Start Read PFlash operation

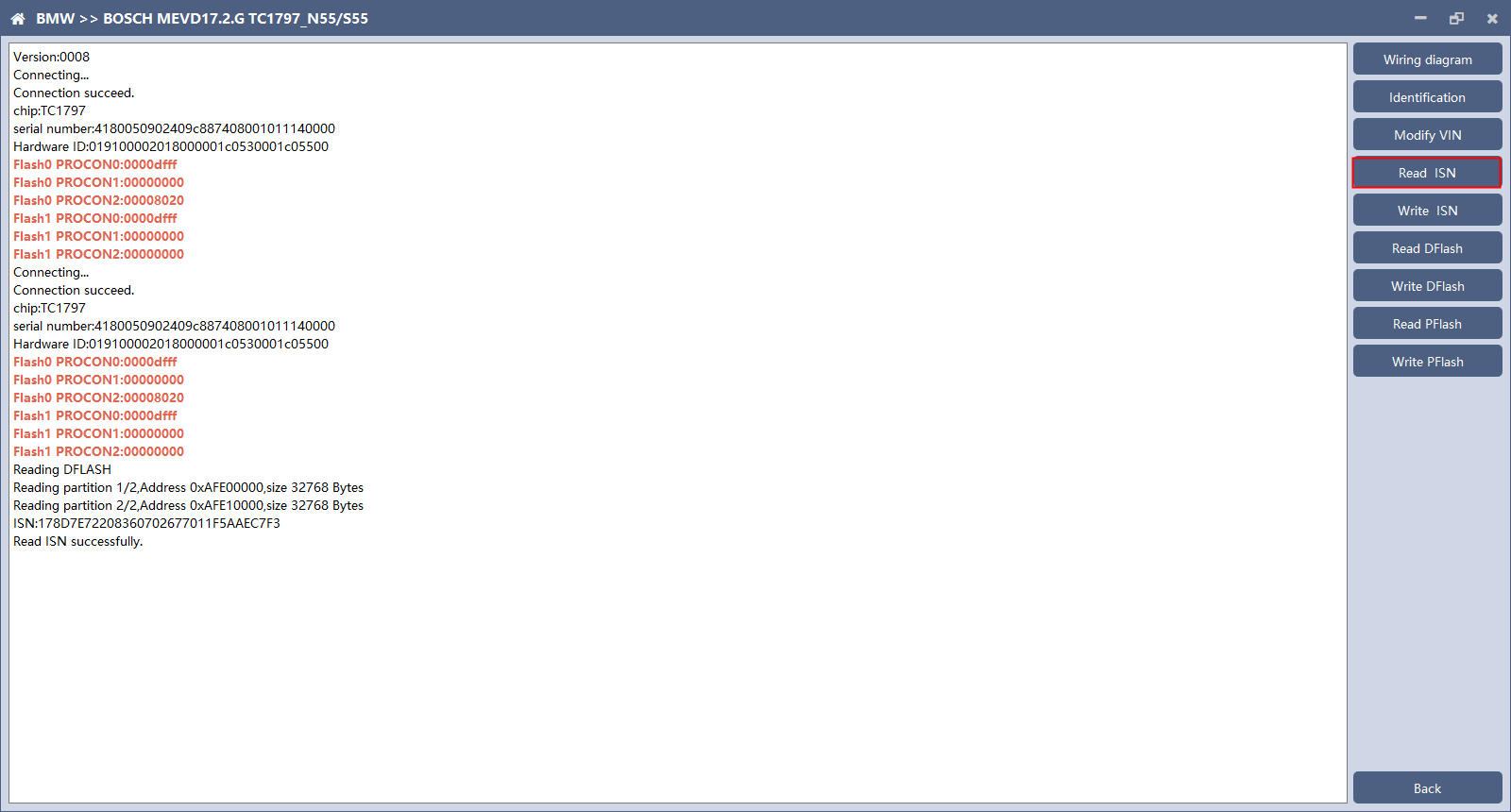[1427, 323]
